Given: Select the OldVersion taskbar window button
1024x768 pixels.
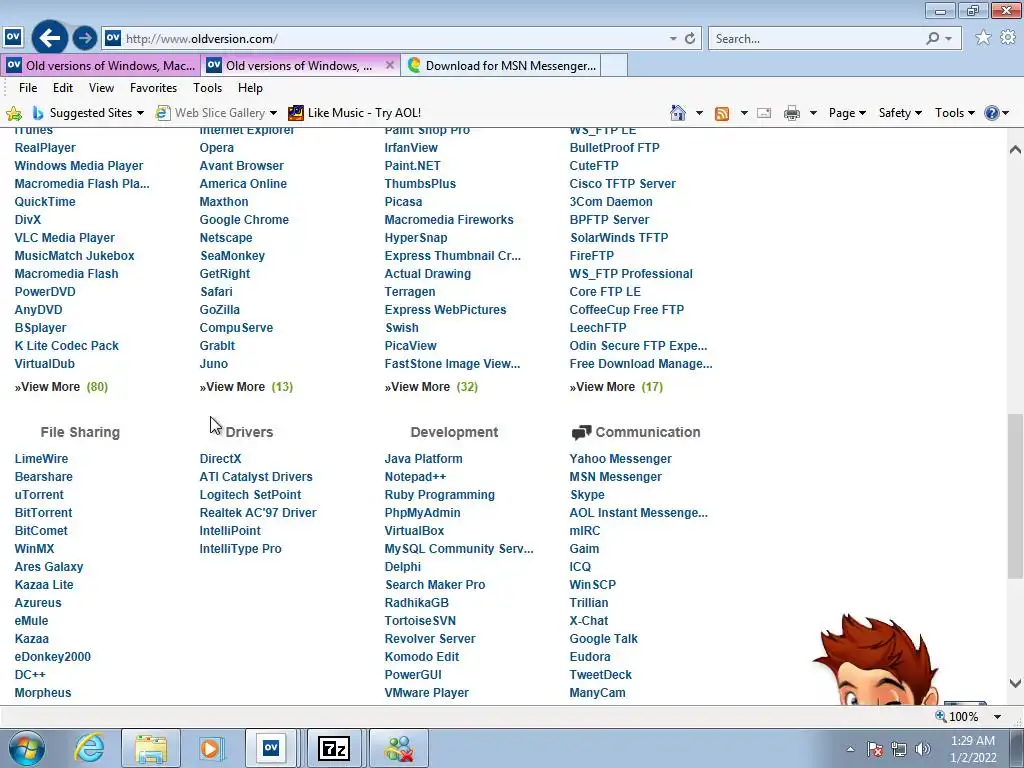Looking at the screenshot, I should pos(271,748).
